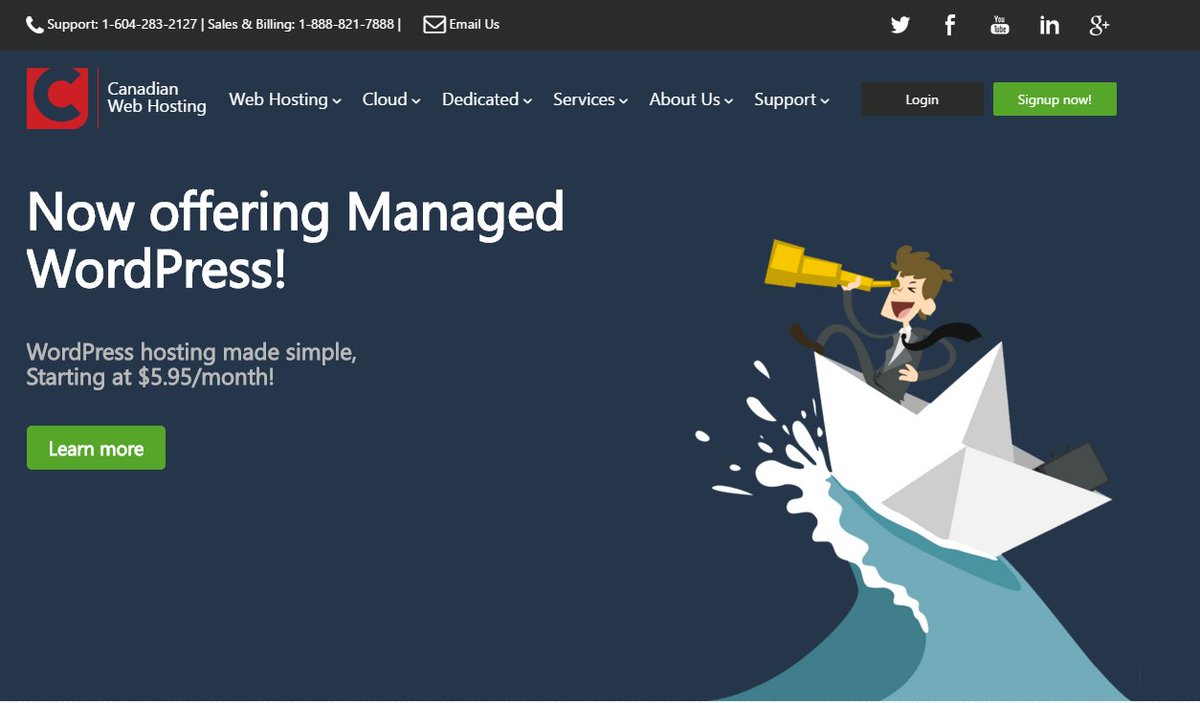
Task: Open the Facebook social icon
Action: [x=950, y=25]
